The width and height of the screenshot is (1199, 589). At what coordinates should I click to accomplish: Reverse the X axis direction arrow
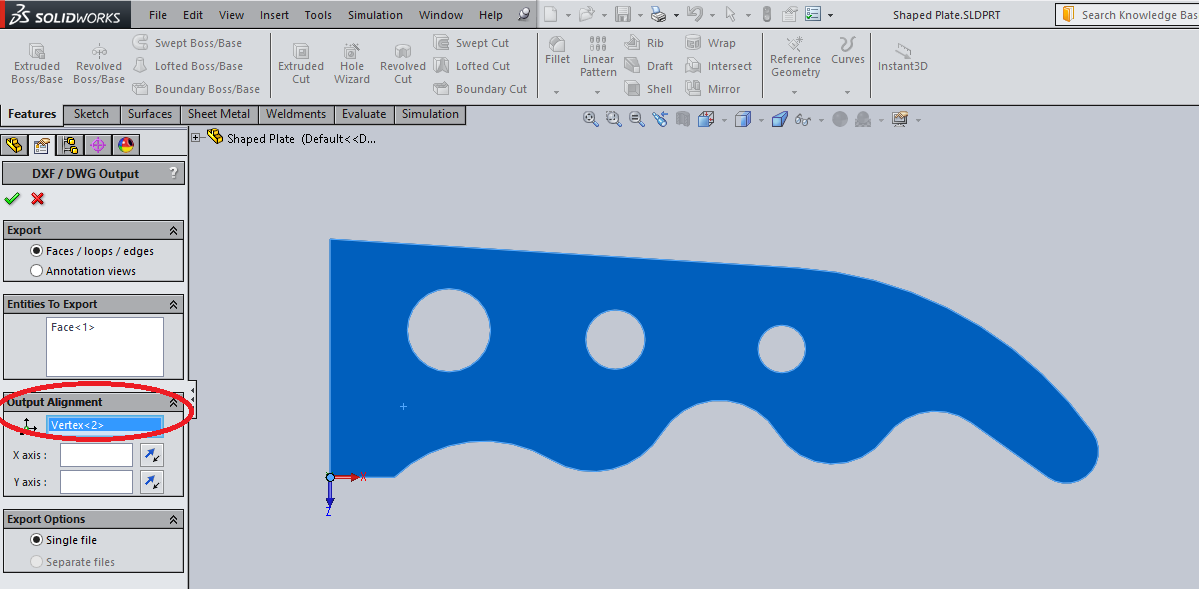pyautogui.click(x=152, y=455)
